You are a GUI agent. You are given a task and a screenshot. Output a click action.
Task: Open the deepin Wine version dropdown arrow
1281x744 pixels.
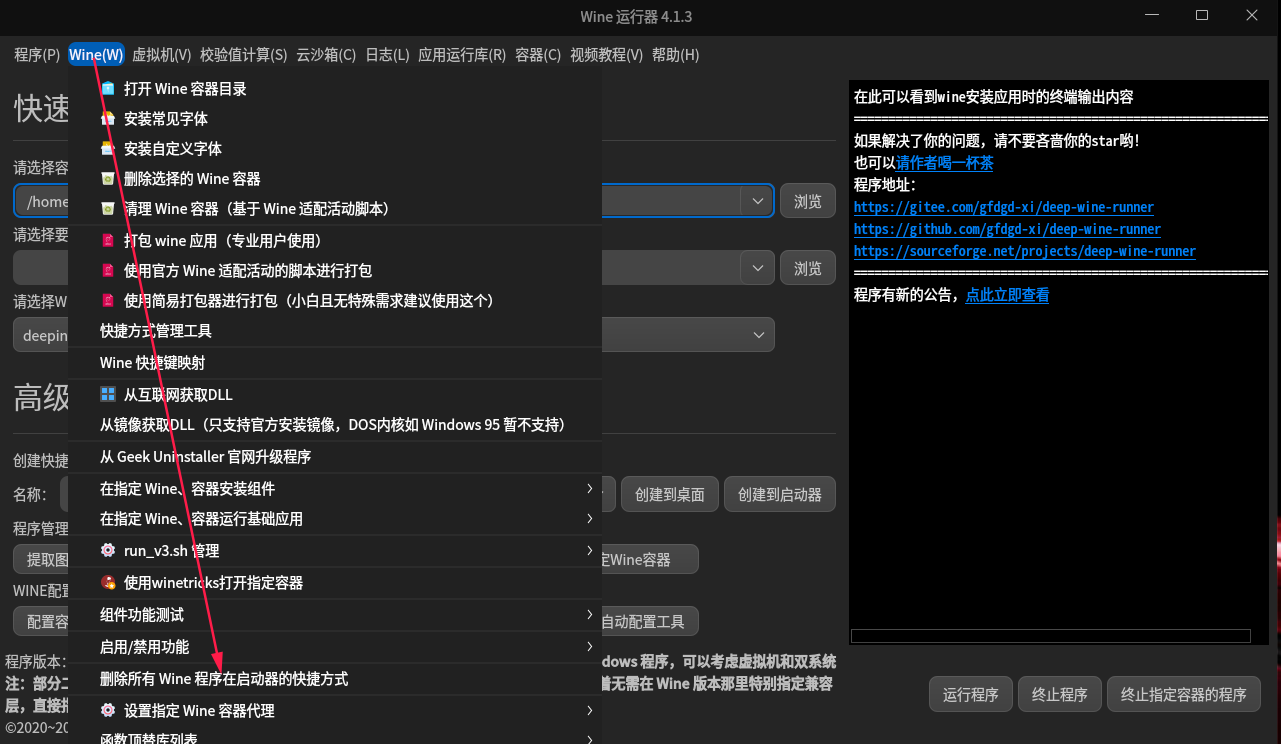(757, 335)
